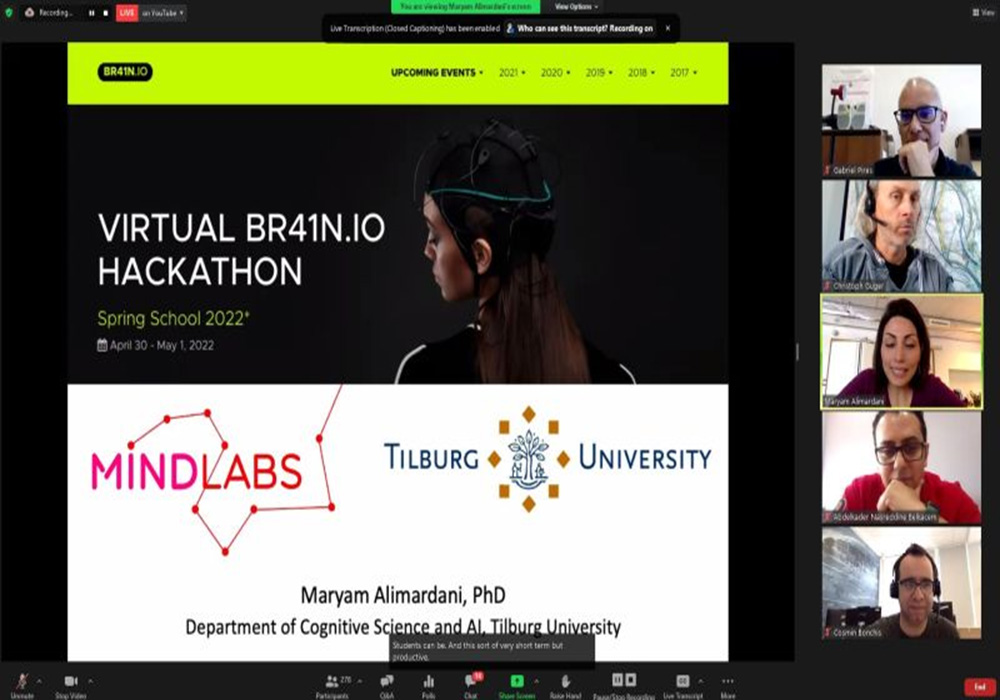Screen dimensions: 1000x700
Task: Click the Stop Video camera icon
Action: (71, 681)
